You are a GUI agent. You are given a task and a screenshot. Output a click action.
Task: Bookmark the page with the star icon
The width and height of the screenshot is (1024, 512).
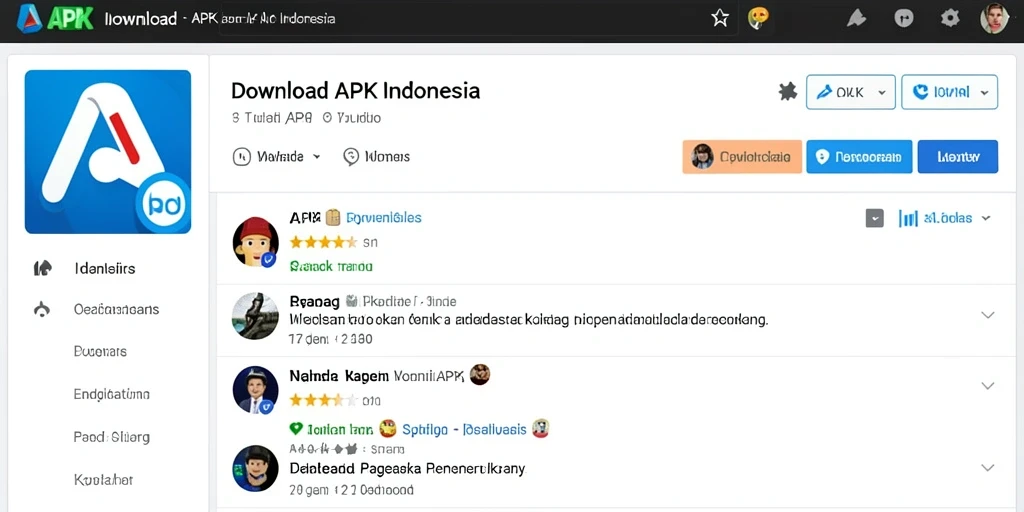[x=720, y=18]
